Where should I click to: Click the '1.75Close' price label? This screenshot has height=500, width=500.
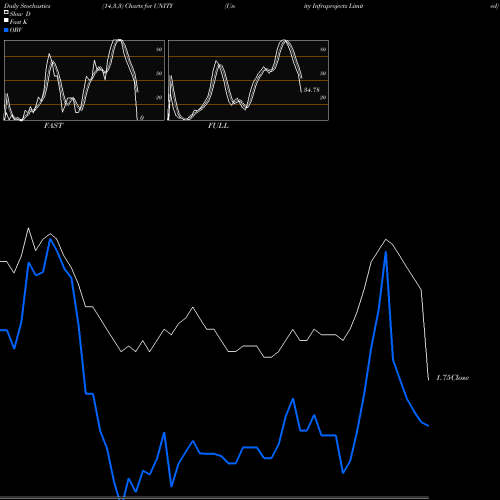tap(453, 377)
